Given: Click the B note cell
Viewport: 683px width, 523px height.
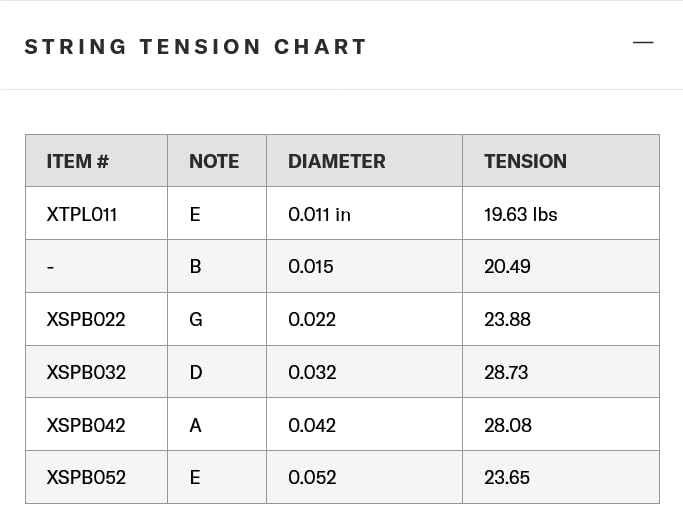Looking at the screenshot, I should (x=195, y=267).
